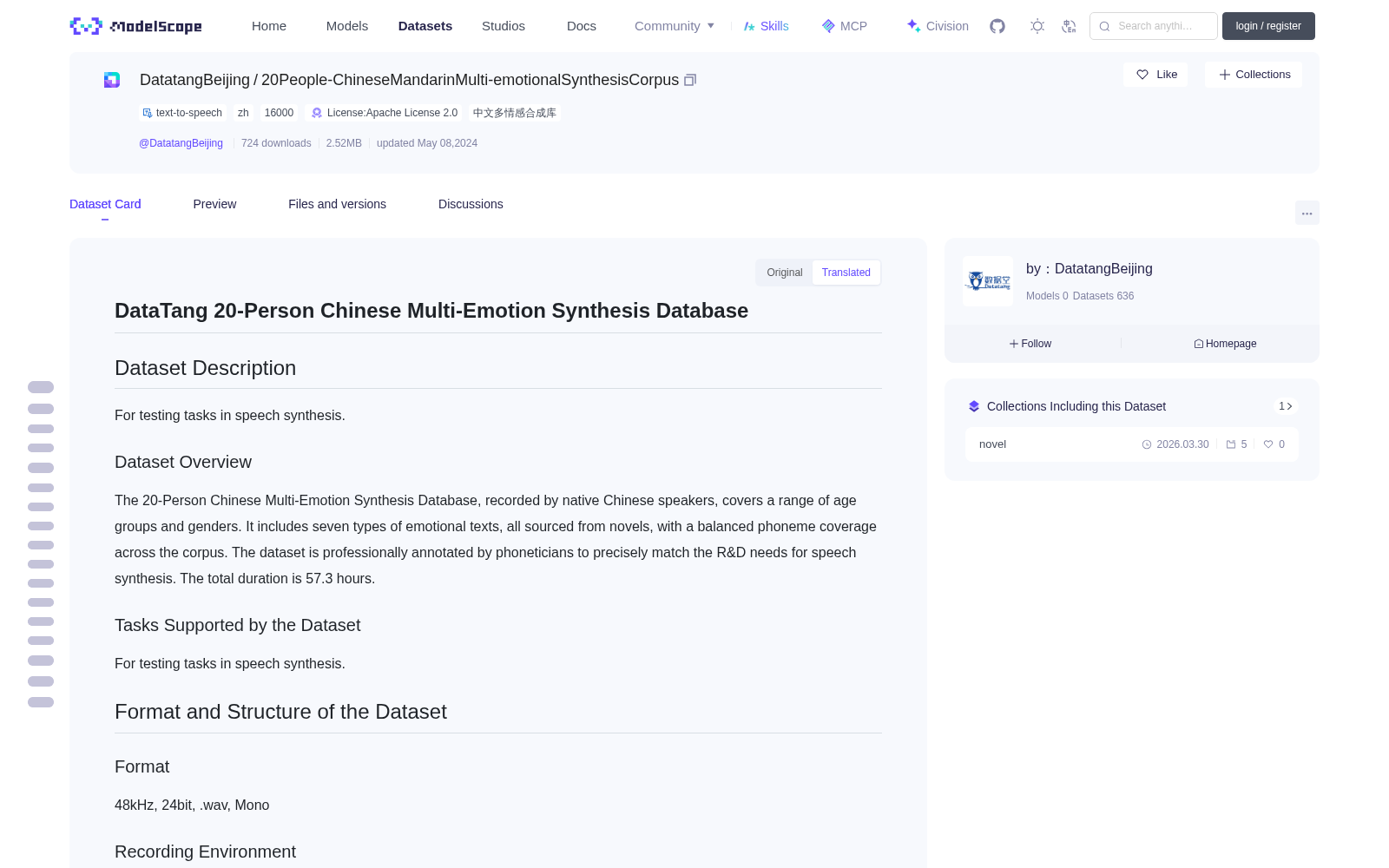Go to Docs in the top navigation

[x=582, y=26]
